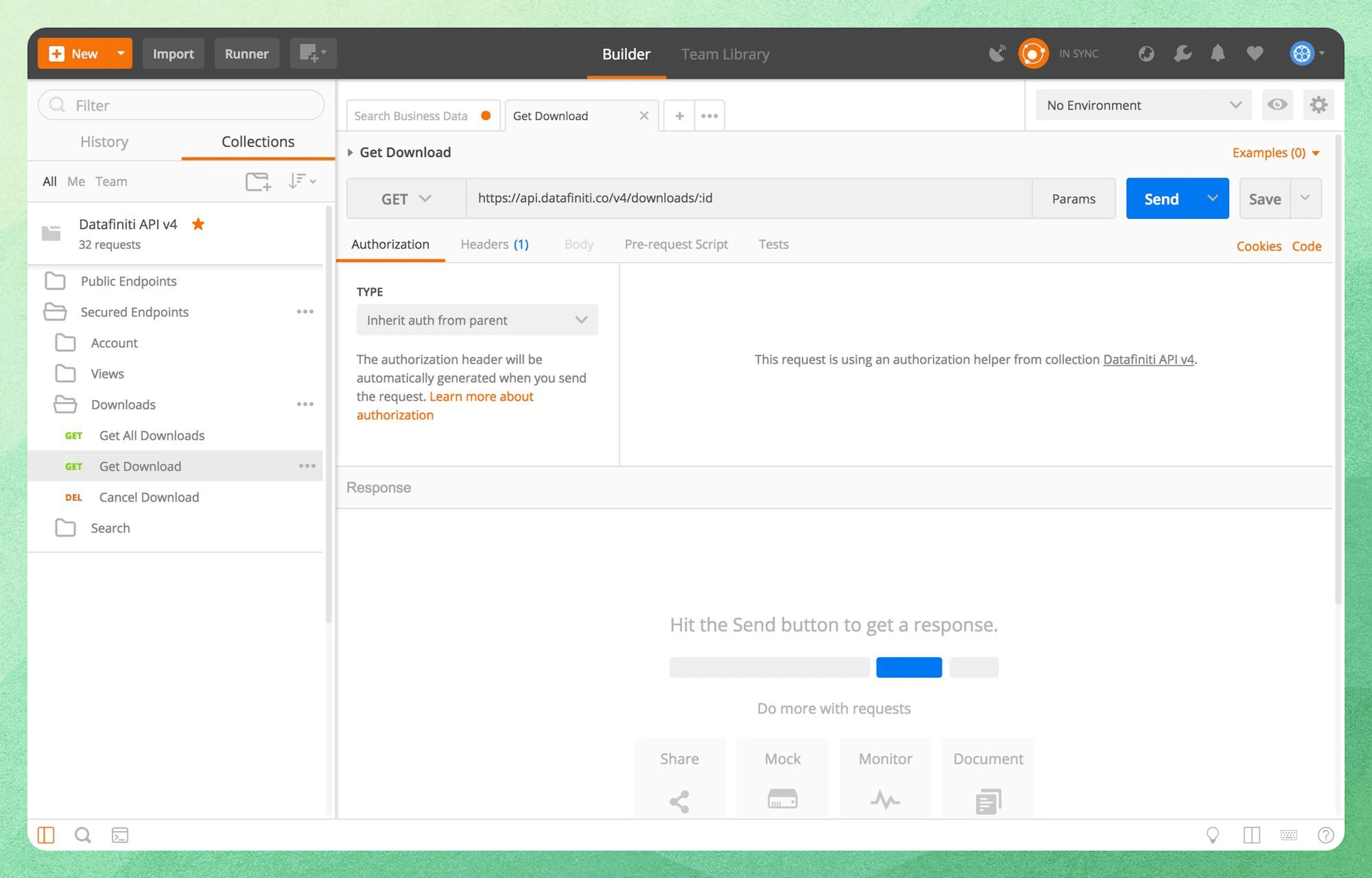Open the search icon in the status bar
The height and width of the screenshot is (878, 1372).
[x=83, y=835]
